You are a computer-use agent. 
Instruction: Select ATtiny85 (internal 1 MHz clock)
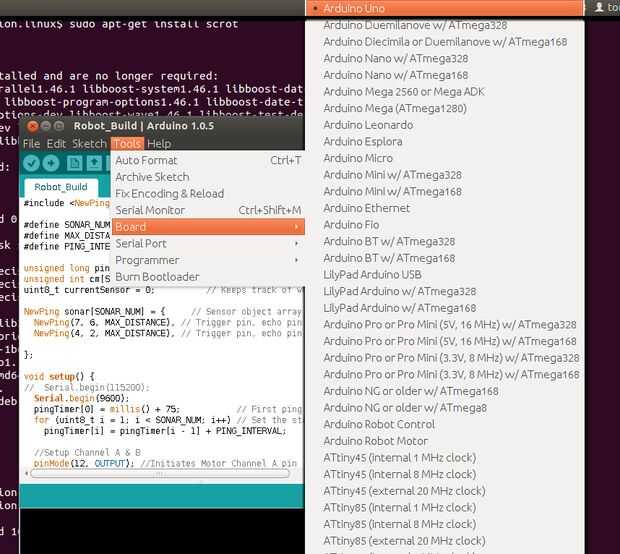(x=444, y=507)
